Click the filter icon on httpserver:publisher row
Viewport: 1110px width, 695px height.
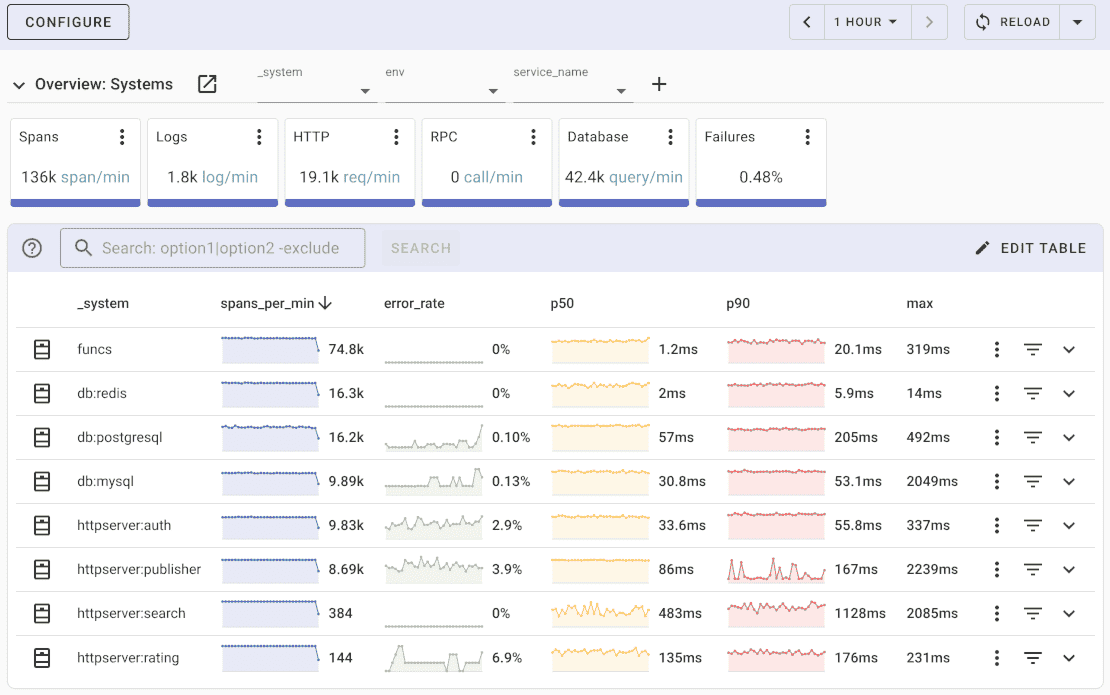1033,569
